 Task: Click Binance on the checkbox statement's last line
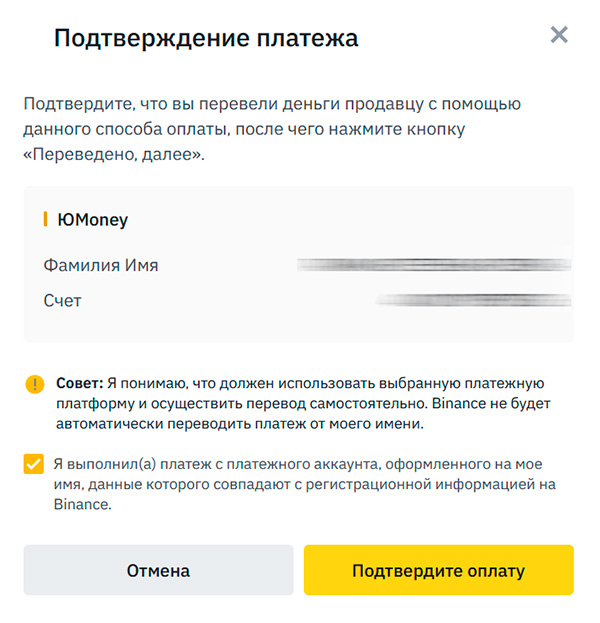[82, 505]
